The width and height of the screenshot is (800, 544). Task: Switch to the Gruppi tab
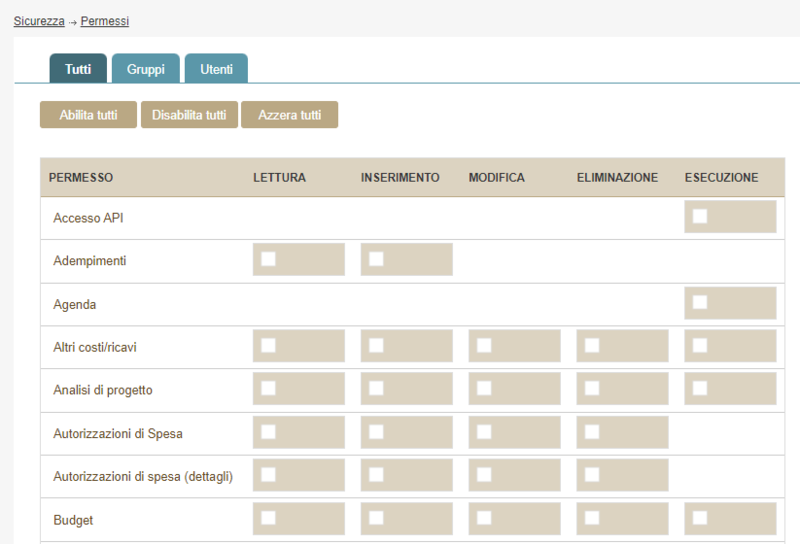pos(145,69)
